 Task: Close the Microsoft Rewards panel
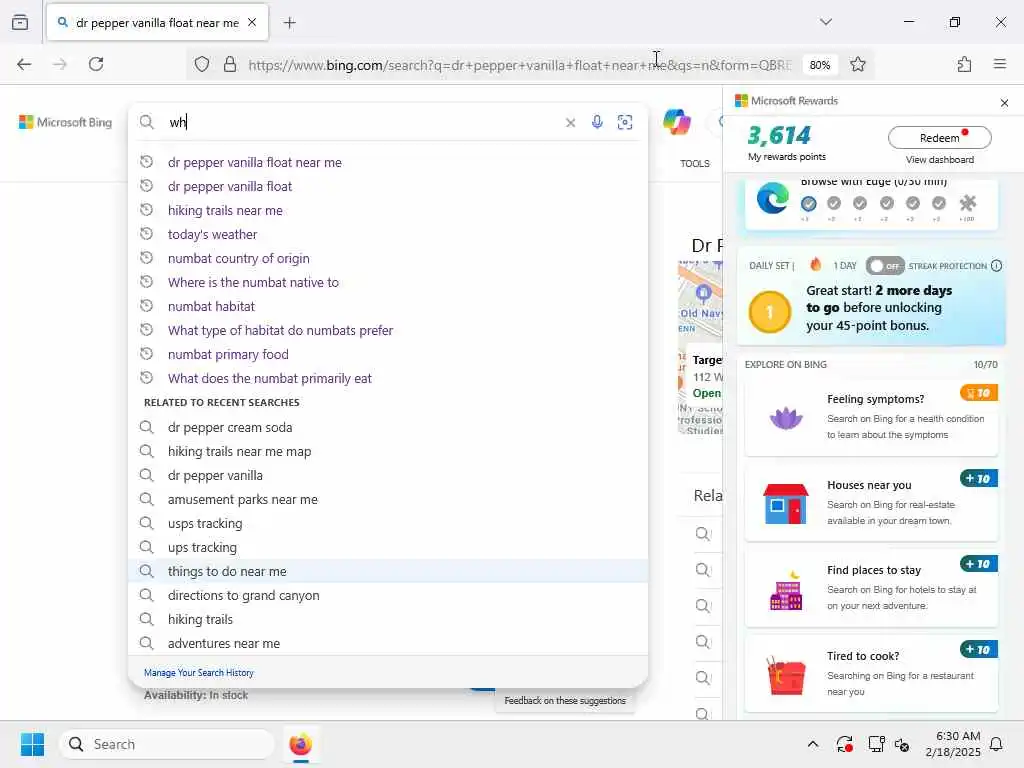click(1004, 103)
